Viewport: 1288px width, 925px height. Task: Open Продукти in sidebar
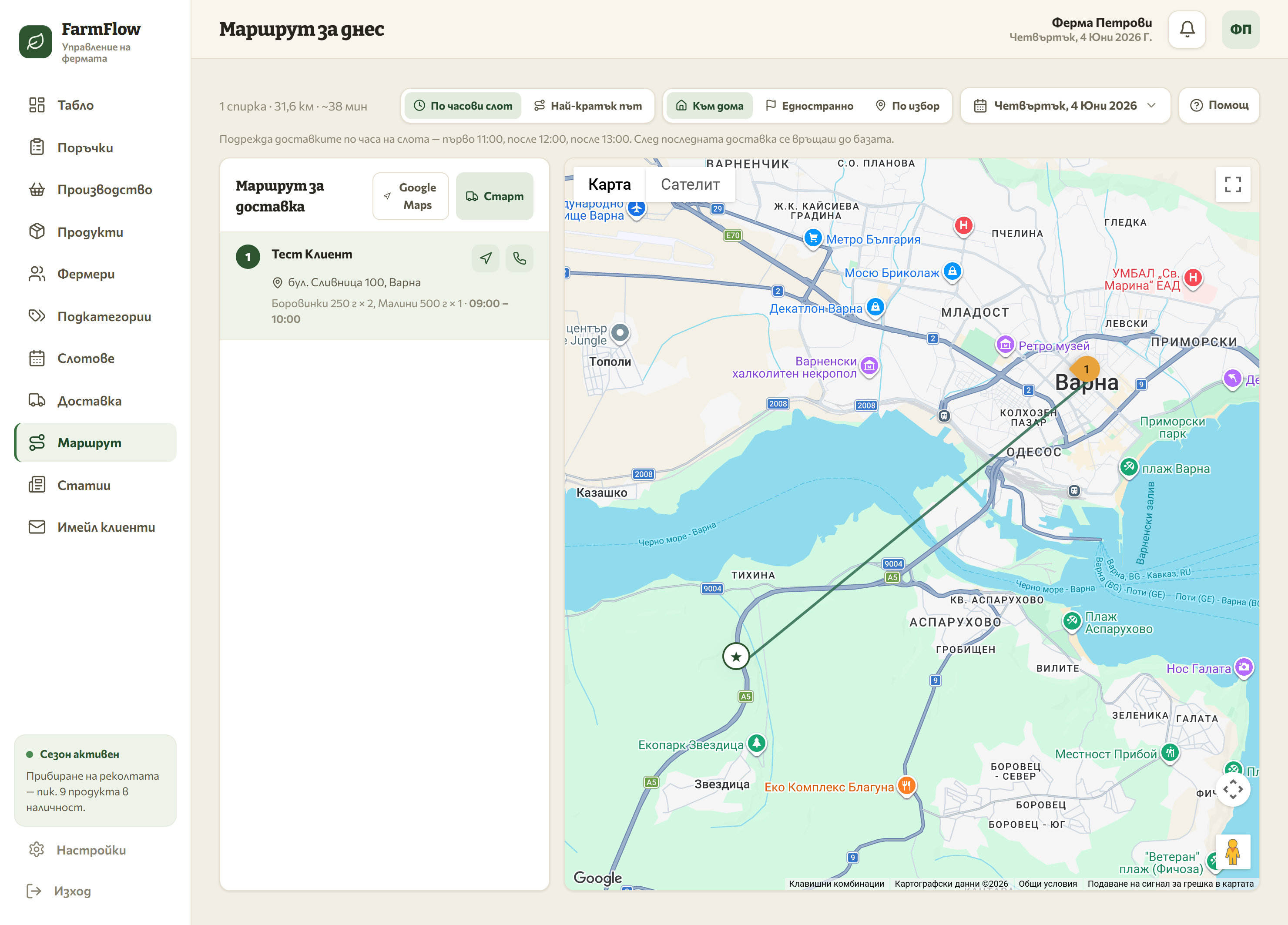[95, 231]
